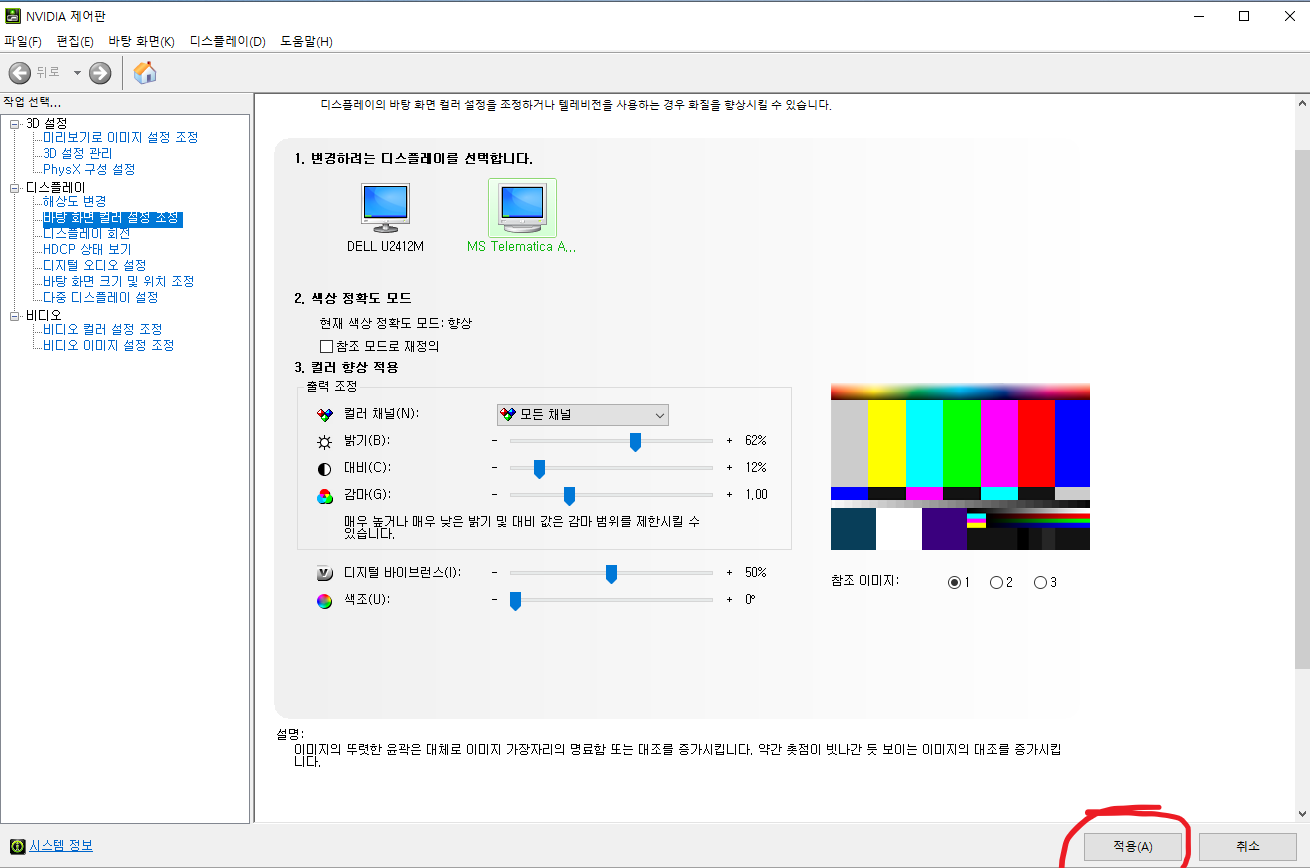Click the color bars reference image preview
This screenshot has width=1310, height=868.
[x=960, y=467]
